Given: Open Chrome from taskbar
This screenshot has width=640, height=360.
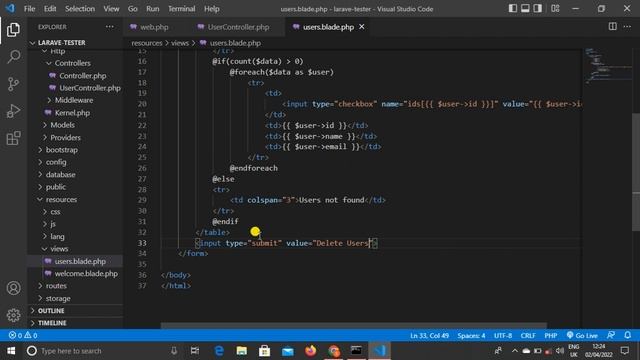Looking at the screenshot, I should pos(334,351).
